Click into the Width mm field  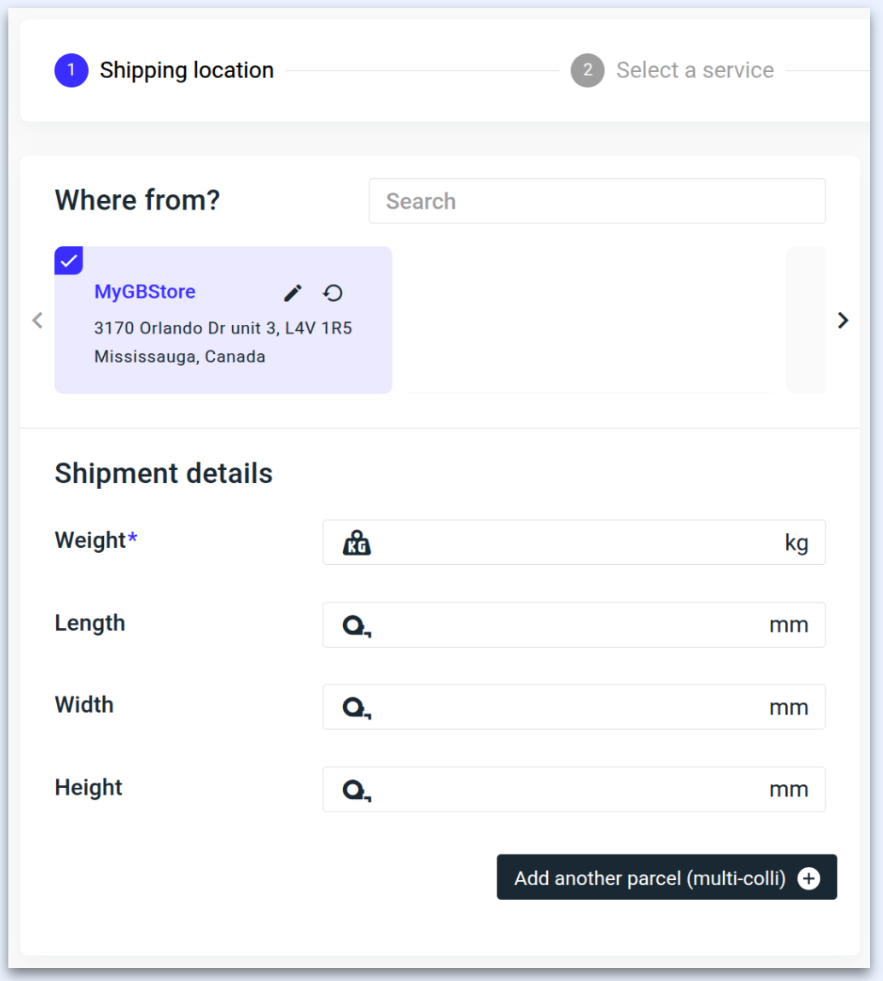pos(570,708)
